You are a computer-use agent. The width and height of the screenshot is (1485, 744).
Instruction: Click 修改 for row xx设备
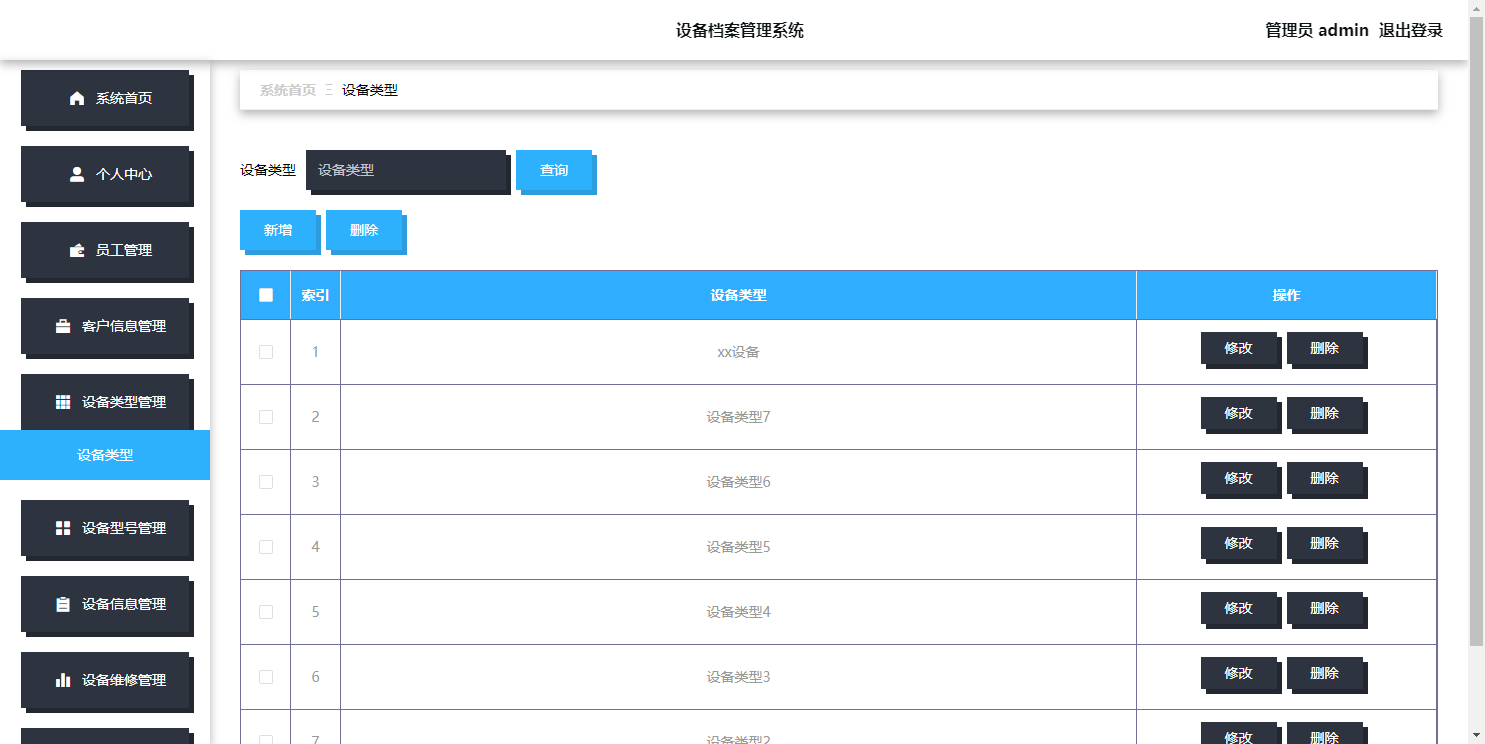coord(1239,349)
